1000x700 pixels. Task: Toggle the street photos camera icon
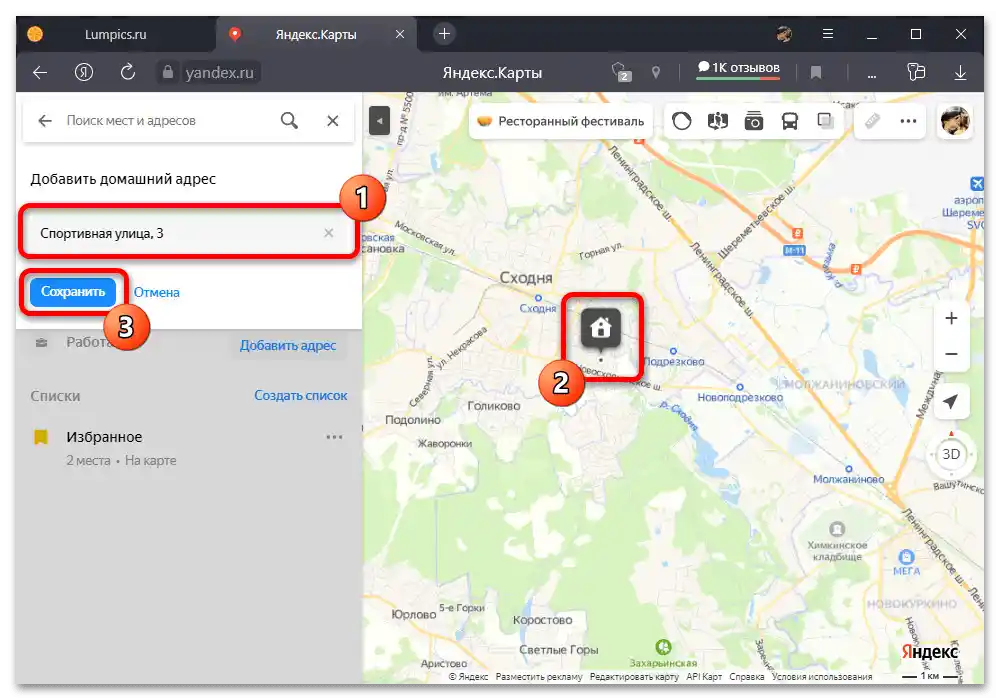click(x=754, y=120)
